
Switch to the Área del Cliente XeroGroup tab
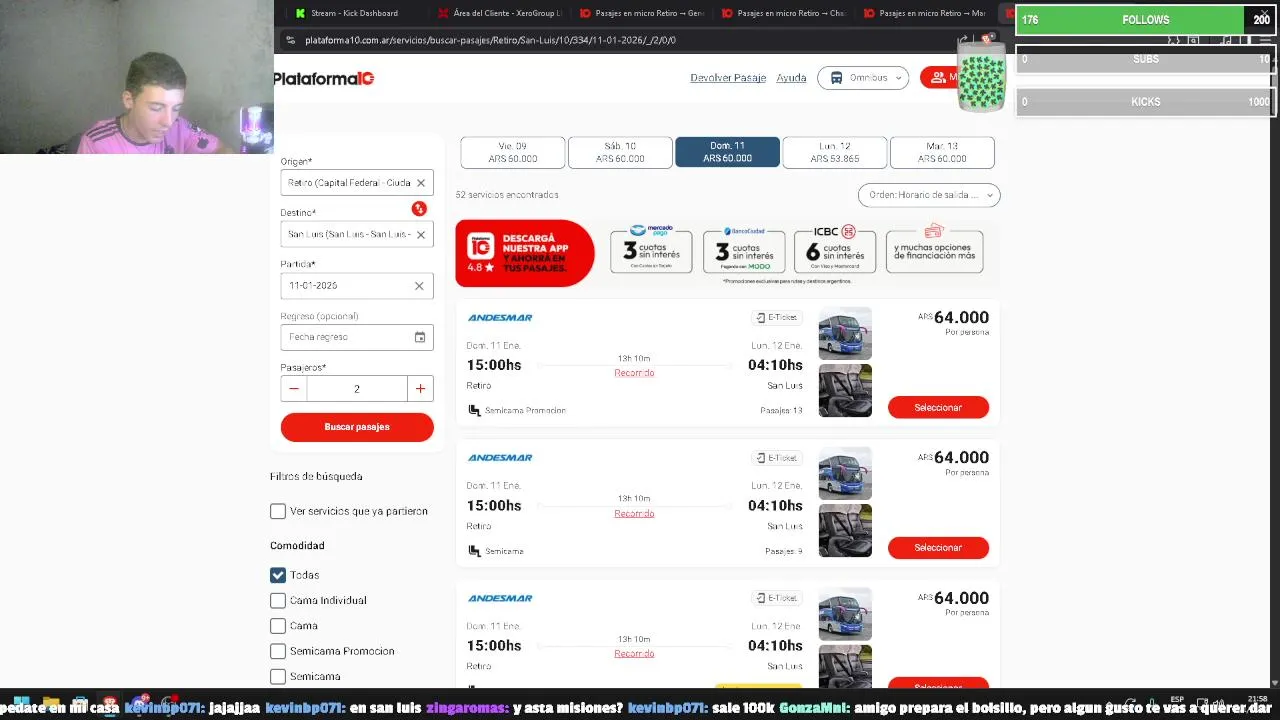pos(500,13)
